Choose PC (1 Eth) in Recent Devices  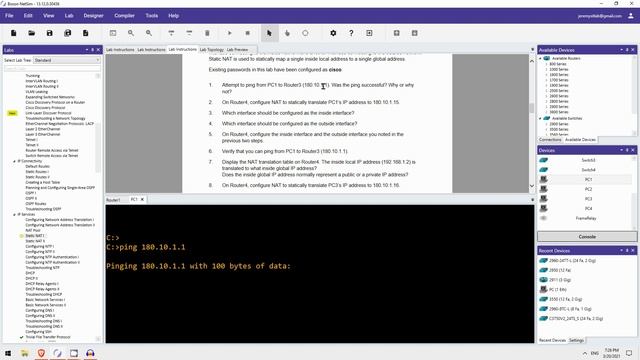tap(558, 289)
